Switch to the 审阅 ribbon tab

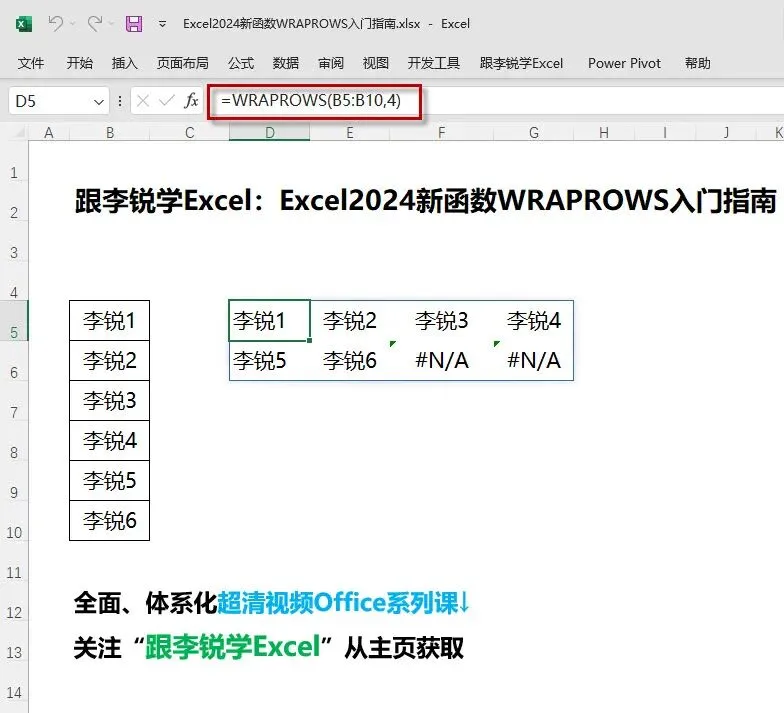tap(331, 63)
